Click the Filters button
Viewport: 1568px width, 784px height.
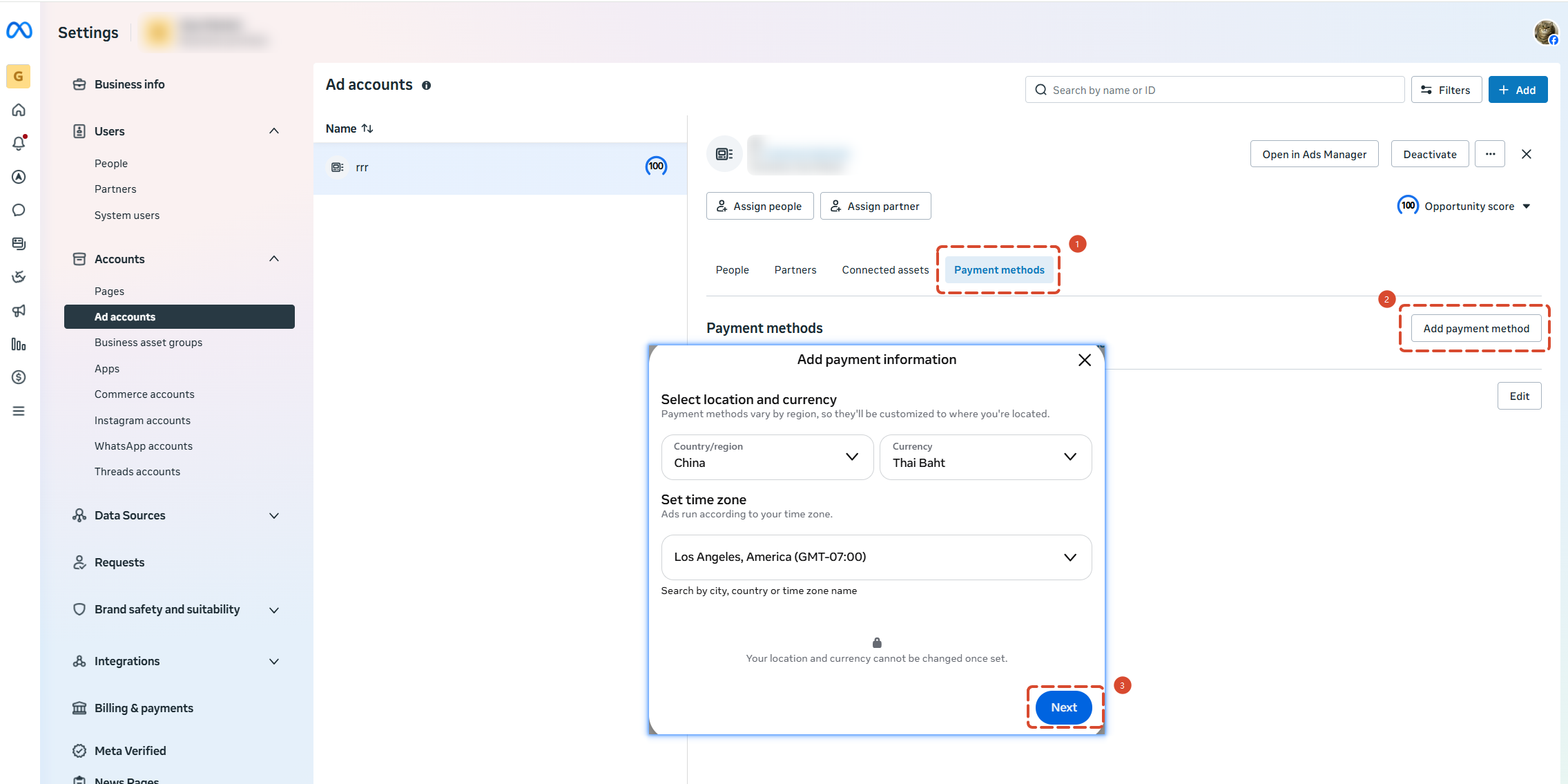1446,90
